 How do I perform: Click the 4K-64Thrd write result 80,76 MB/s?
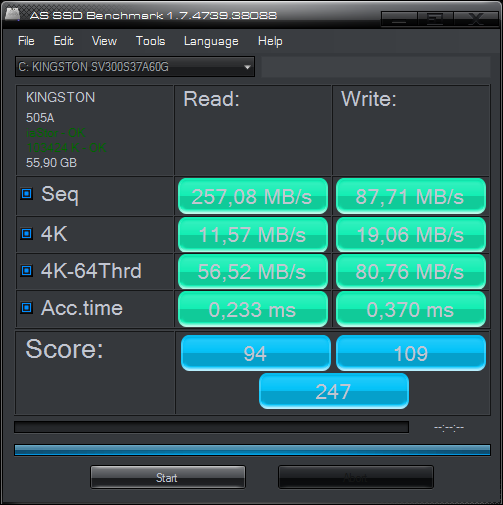pyautogui.click(x=411, y=272)
